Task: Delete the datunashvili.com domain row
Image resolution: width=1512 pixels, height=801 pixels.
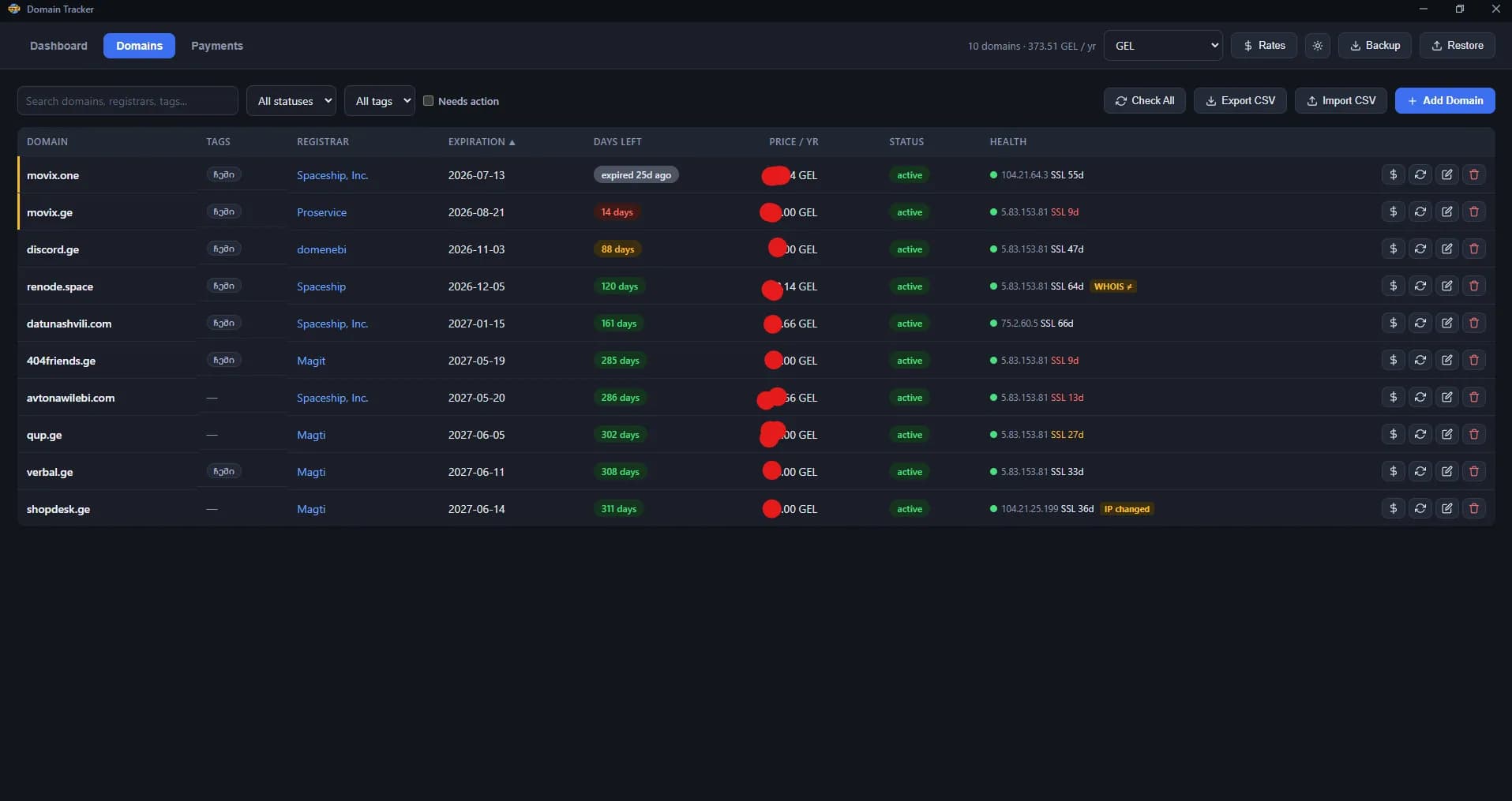Action: click(x=1474, y=323)
